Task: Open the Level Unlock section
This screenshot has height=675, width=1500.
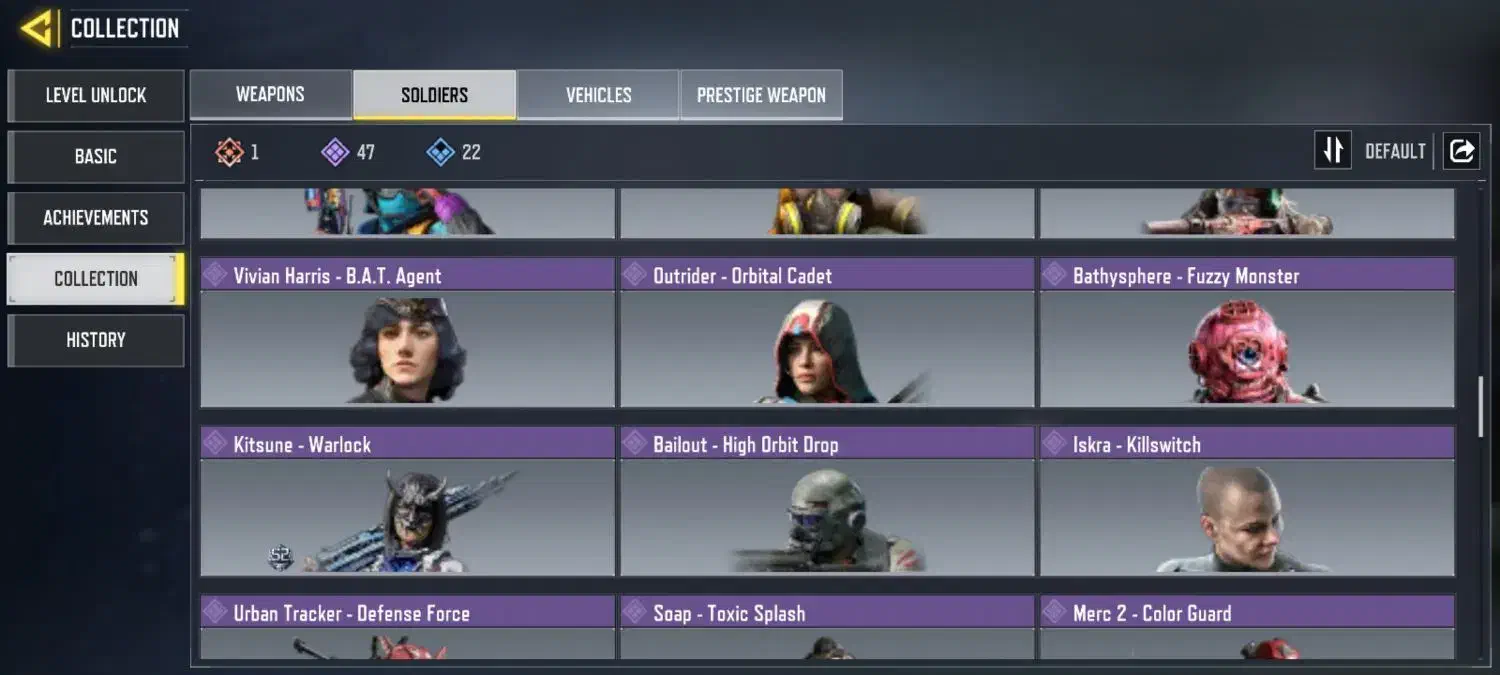Action: point(96,96)
